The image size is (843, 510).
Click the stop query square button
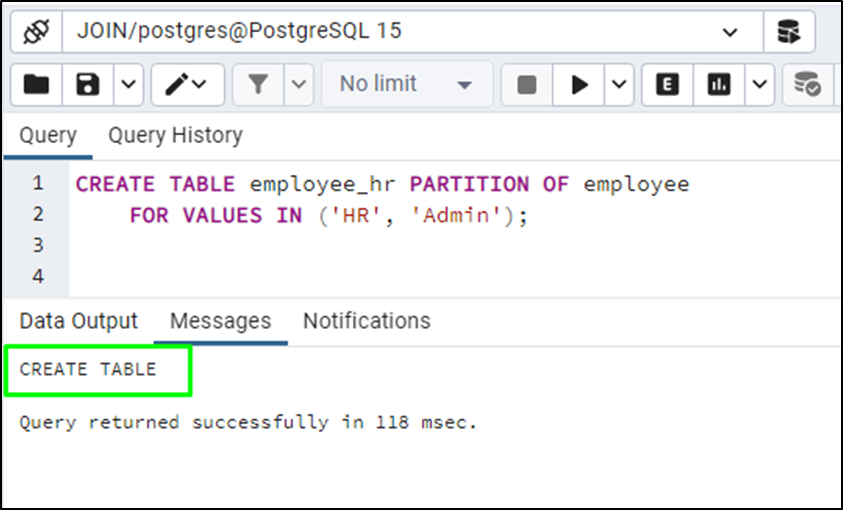pyautogui.click(x=527, y=84)
